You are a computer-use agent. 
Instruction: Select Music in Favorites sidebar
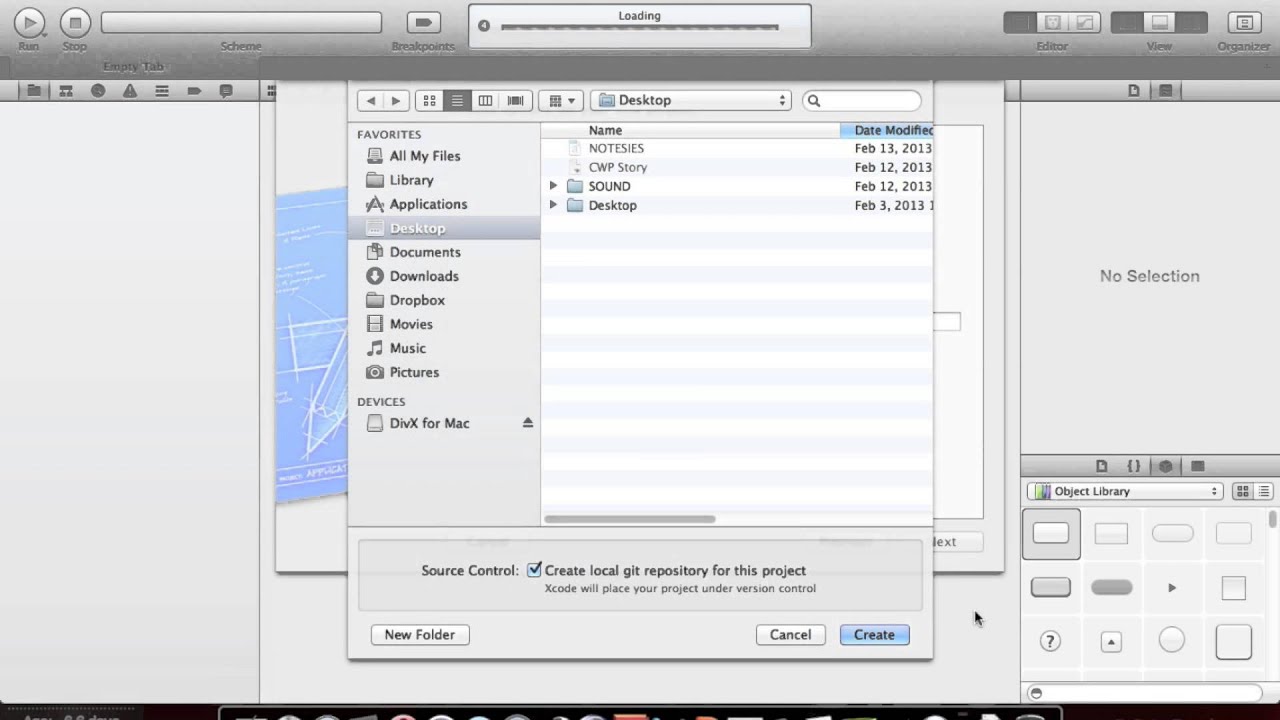[444, 348]
